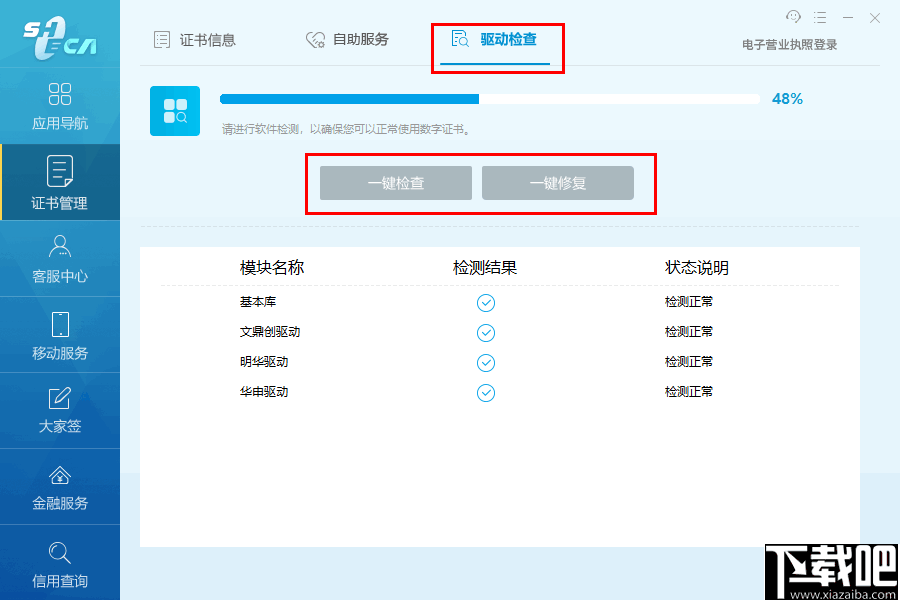This screenshot has height=600, width=900.
Task: Click the check mark for 文鼎创驱动
Action: coord(486,332)
